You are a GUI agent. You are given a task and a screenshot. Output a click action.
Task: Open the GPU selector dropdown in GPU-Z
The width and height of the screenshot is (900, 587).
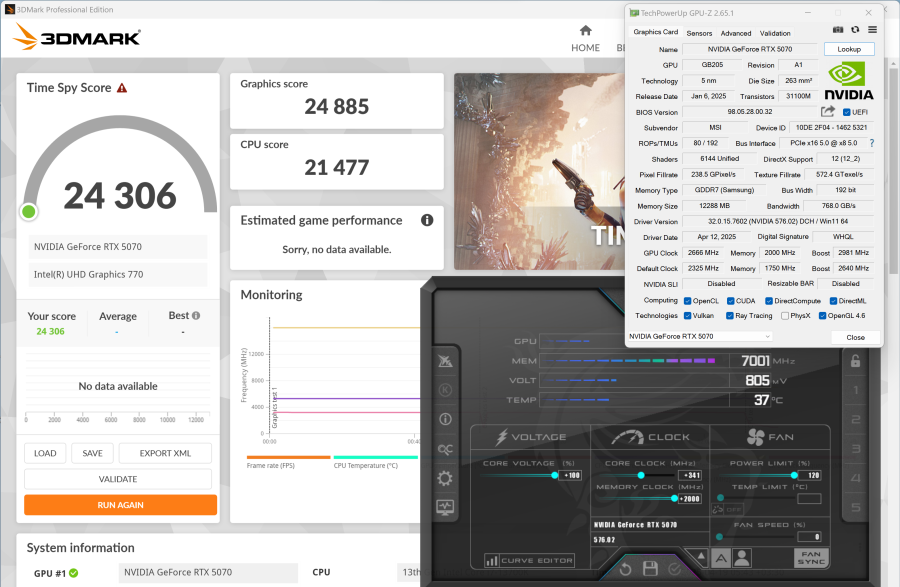click(x=700, y=336)
